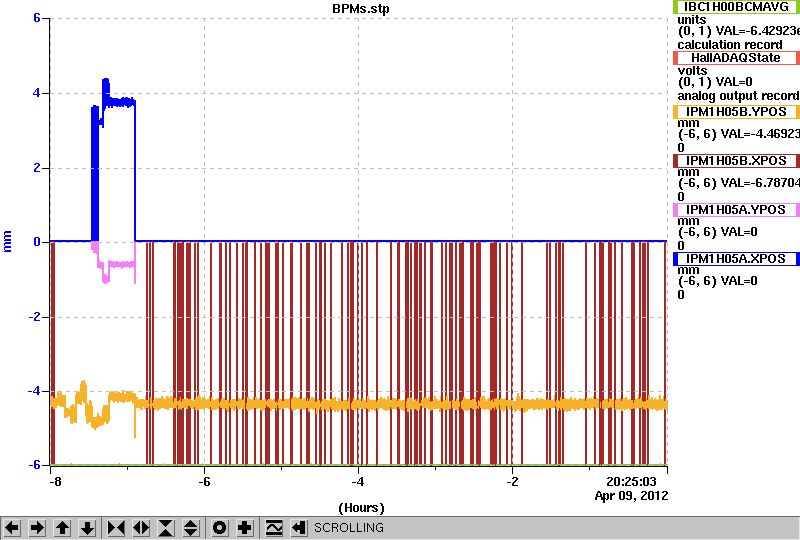
Task: Select the IPM1H05B.XPOS curve legend
Action: [736, 161]
